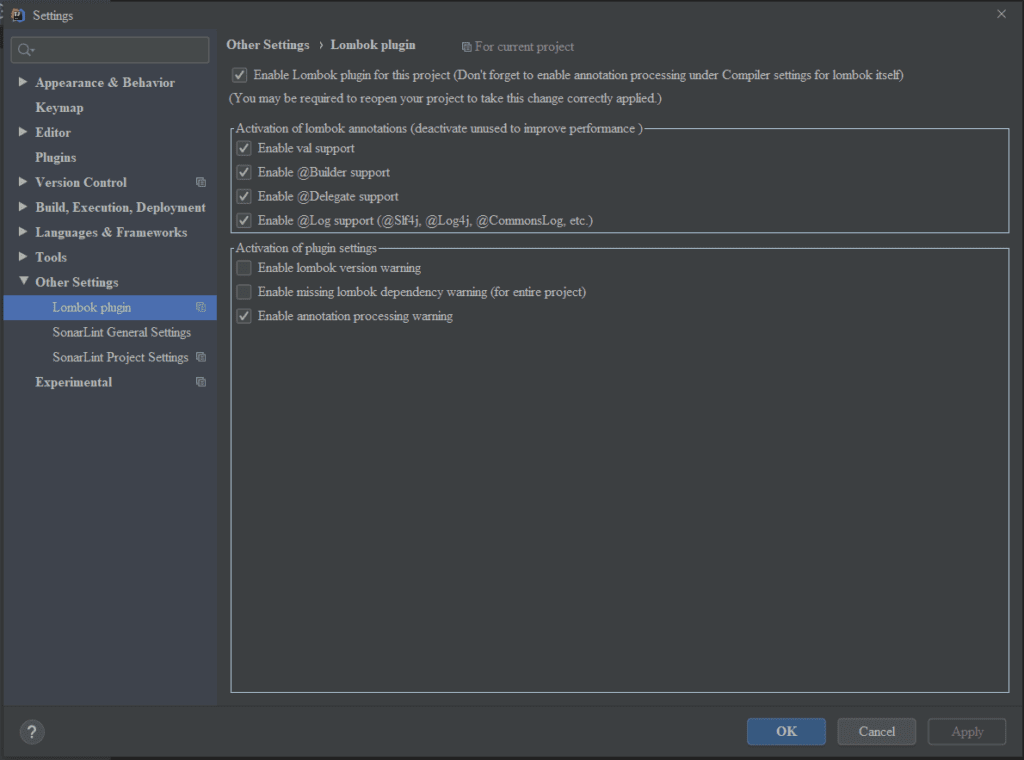Click the Help question mark icon
This screenshot has height=760, width=1024.
[x=31, y=732]
